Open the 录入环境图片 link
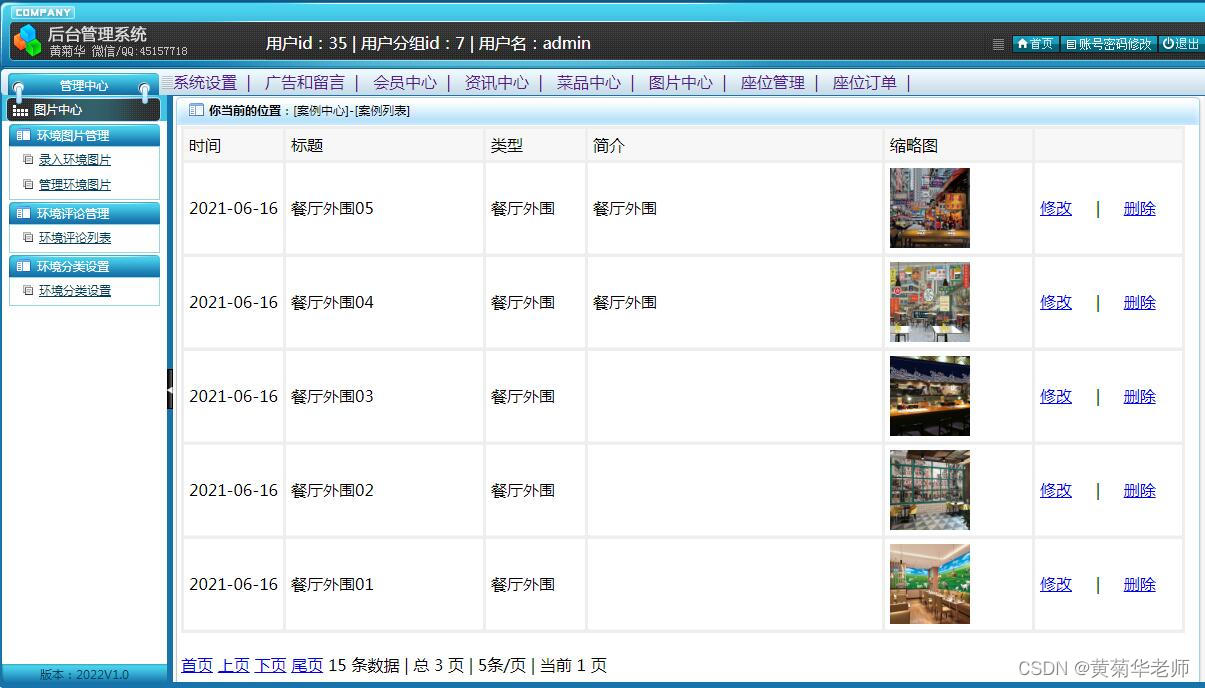The image size is (1205, 688). coord(75,159)
